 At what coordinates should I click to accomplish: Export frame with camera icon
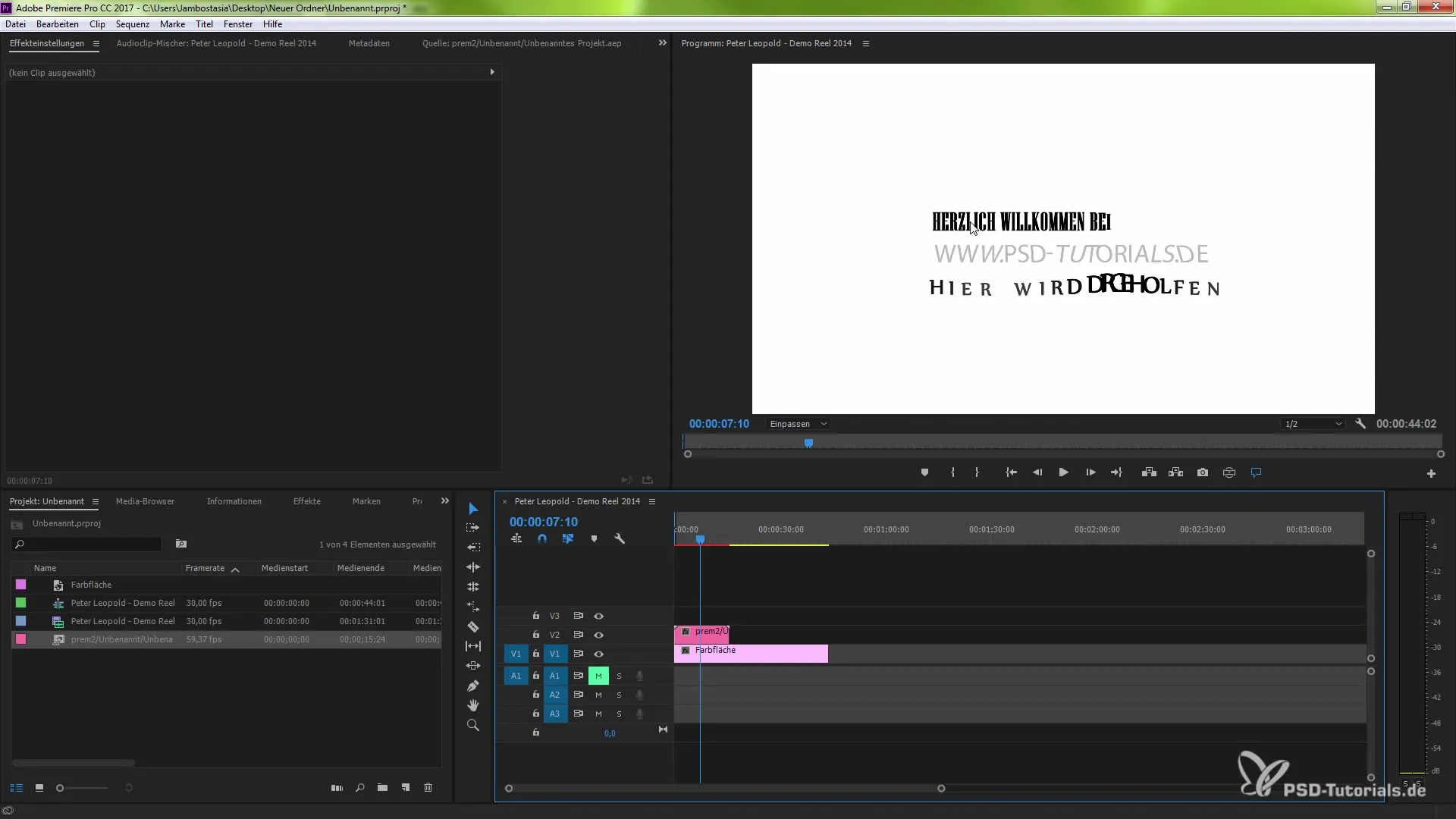1203,472
